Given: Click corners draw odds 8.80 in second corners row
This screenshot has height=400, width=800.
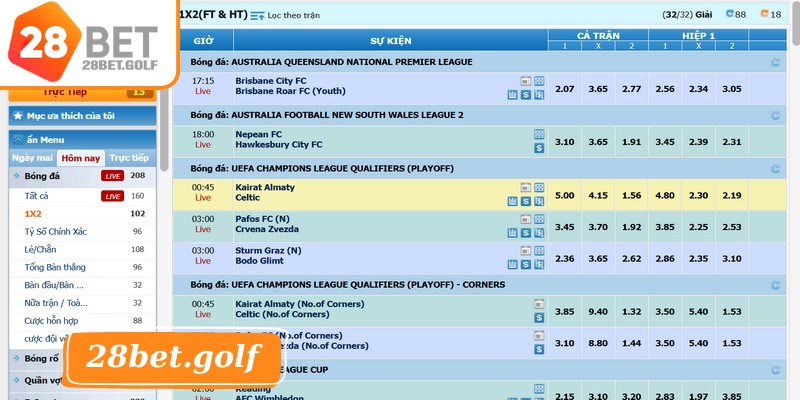Looking at the screenshot, I should pyautogui.click(x=598, y=343).
